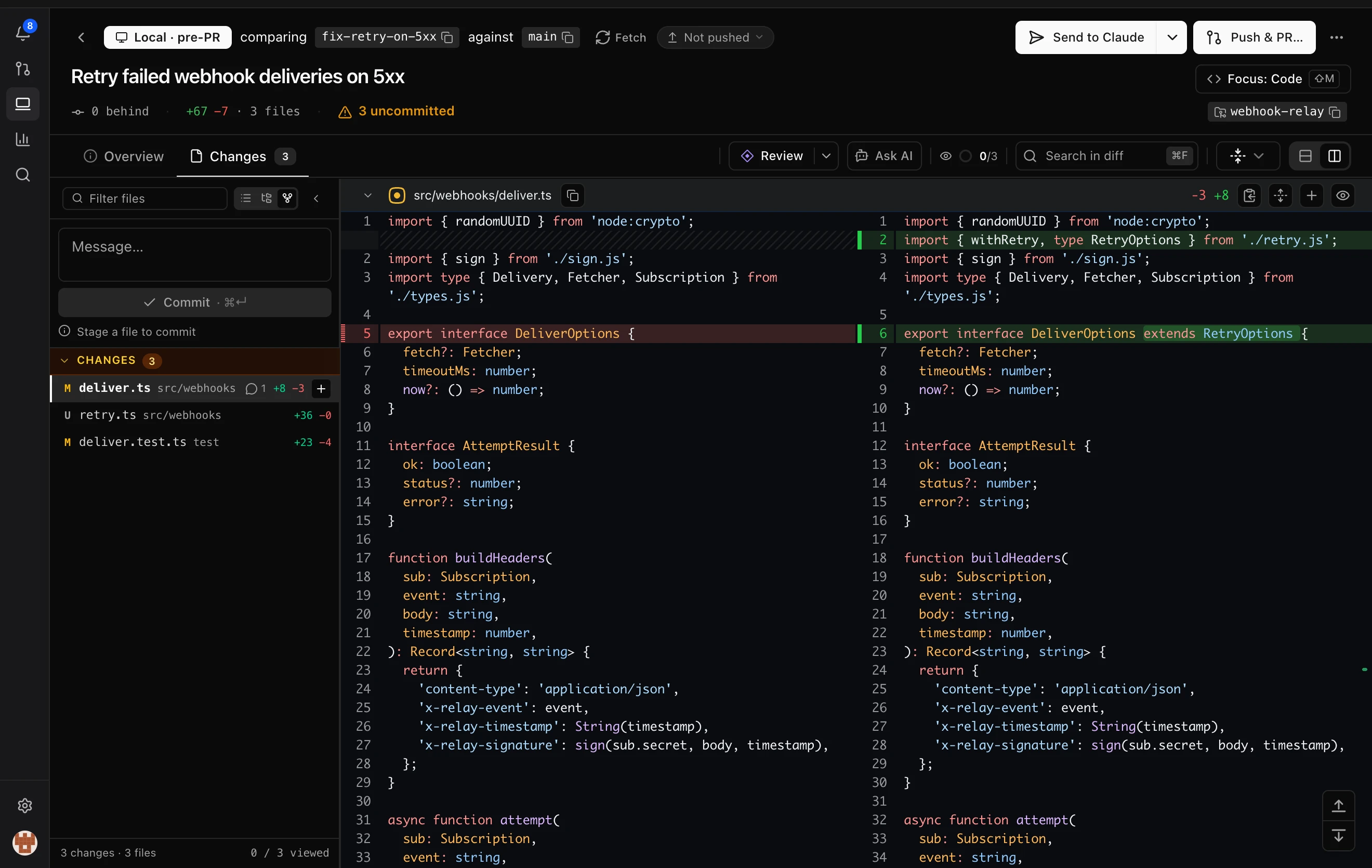Toggle Focus: Code mode

[1273, 78]
